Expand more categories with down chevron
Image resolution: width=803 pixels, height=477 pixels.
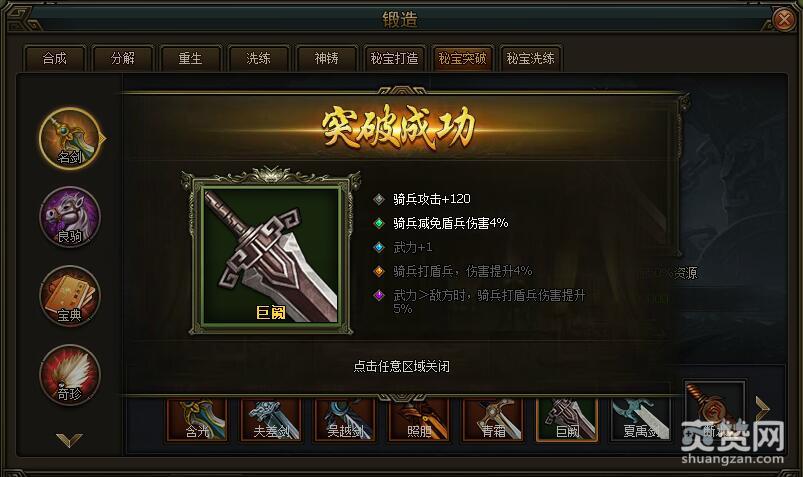(69, 440)
